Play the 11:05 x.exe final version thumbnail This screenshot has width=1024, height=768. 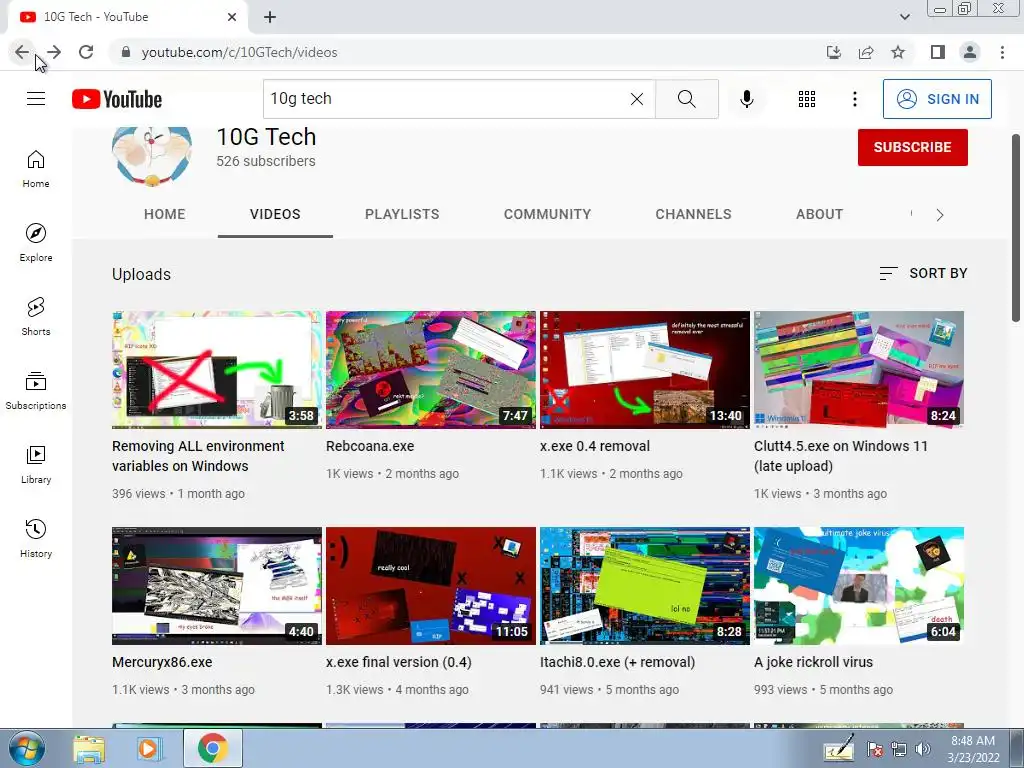[x=431, y=586]
